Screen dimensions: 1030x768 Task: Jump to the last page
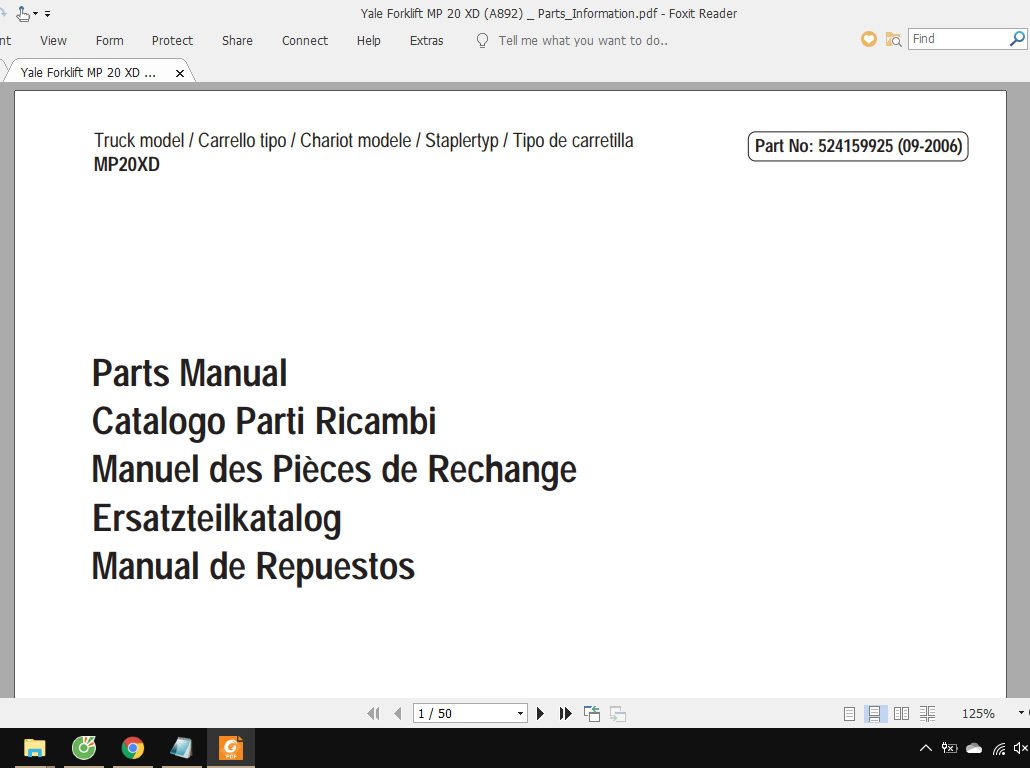click(565, 713)
